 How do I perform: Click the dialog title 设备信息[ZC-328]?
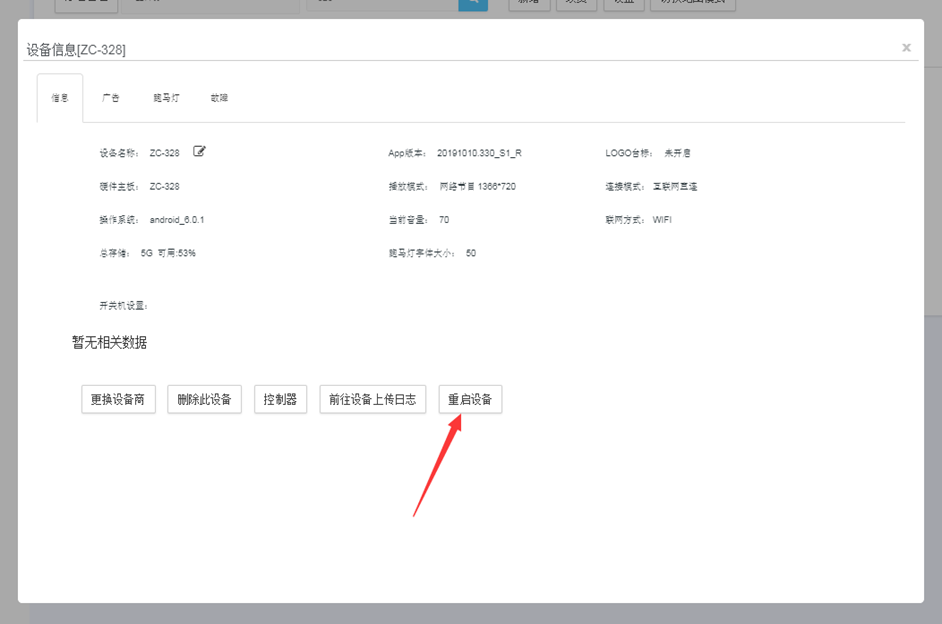(x=76, y=50)
